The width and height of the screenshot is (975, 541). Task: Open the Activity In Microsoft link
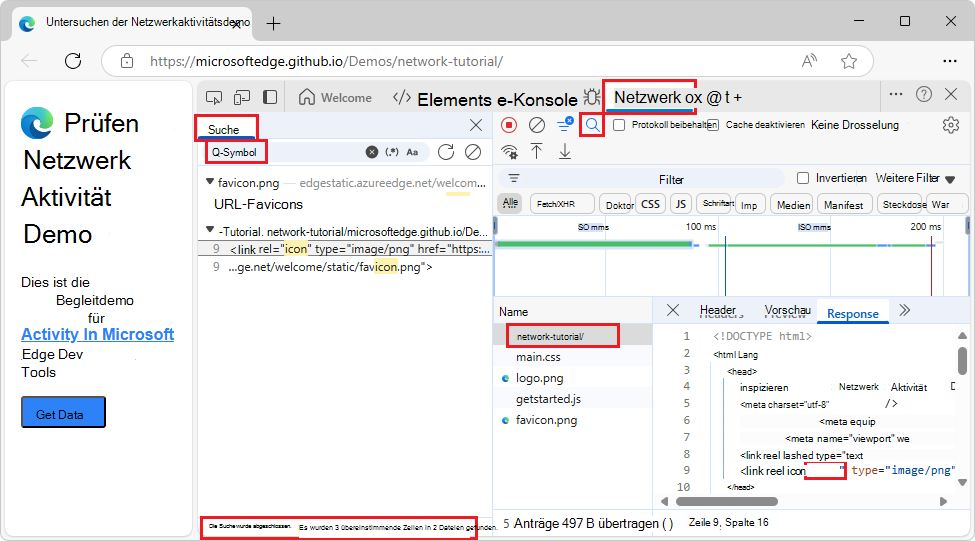[97, 334]
